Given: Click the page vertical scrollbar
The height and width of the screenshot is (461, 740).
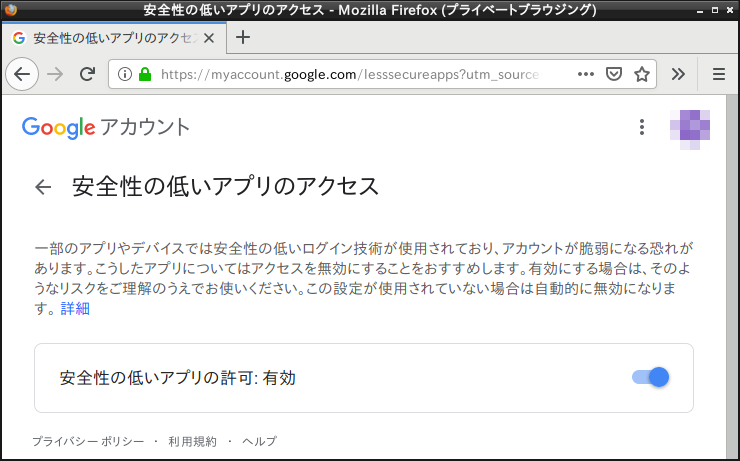Looking at the screenshot, I should click(x=732, y=277).
